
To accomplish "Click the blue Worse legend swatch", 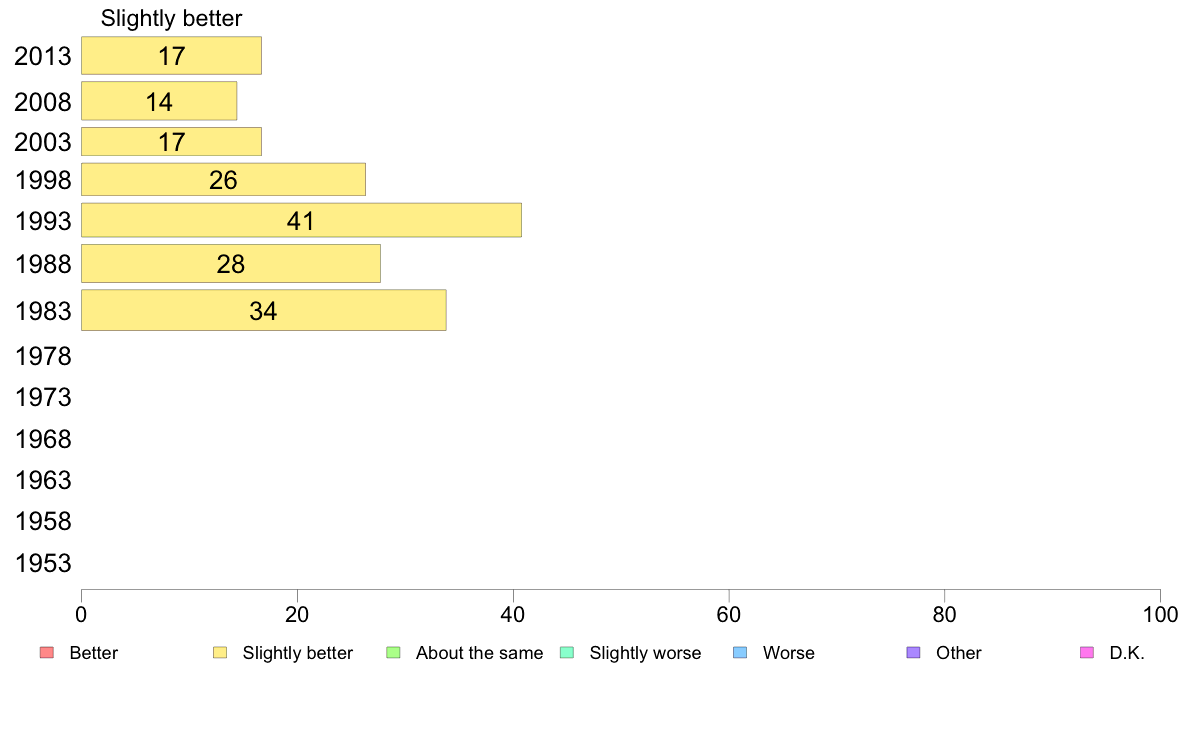I will point(740,653).
